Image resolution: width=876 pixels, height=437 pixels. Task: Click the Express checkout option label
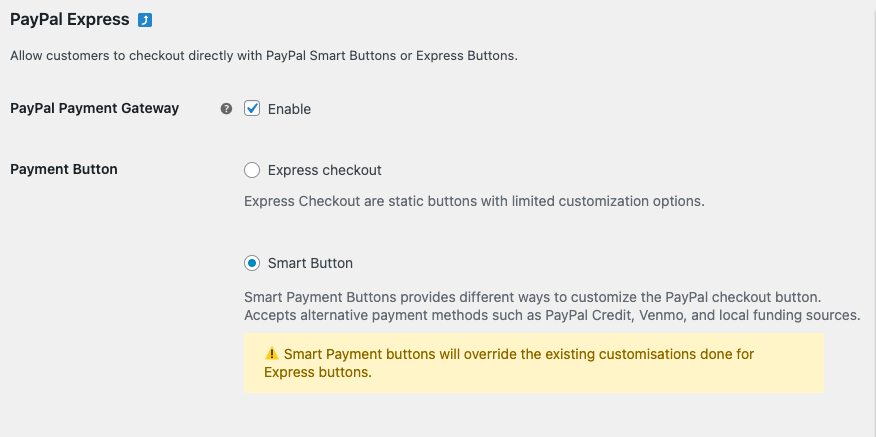(x=325, y=170)
